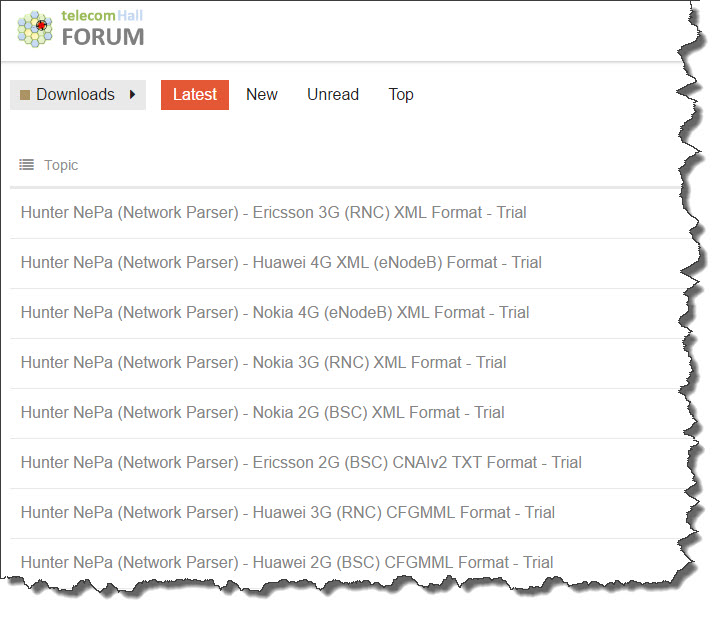Click the telecomHall text in header
The height and width of the screenshot is (617, 724).
pyautogui.click(x=102, y=16)
